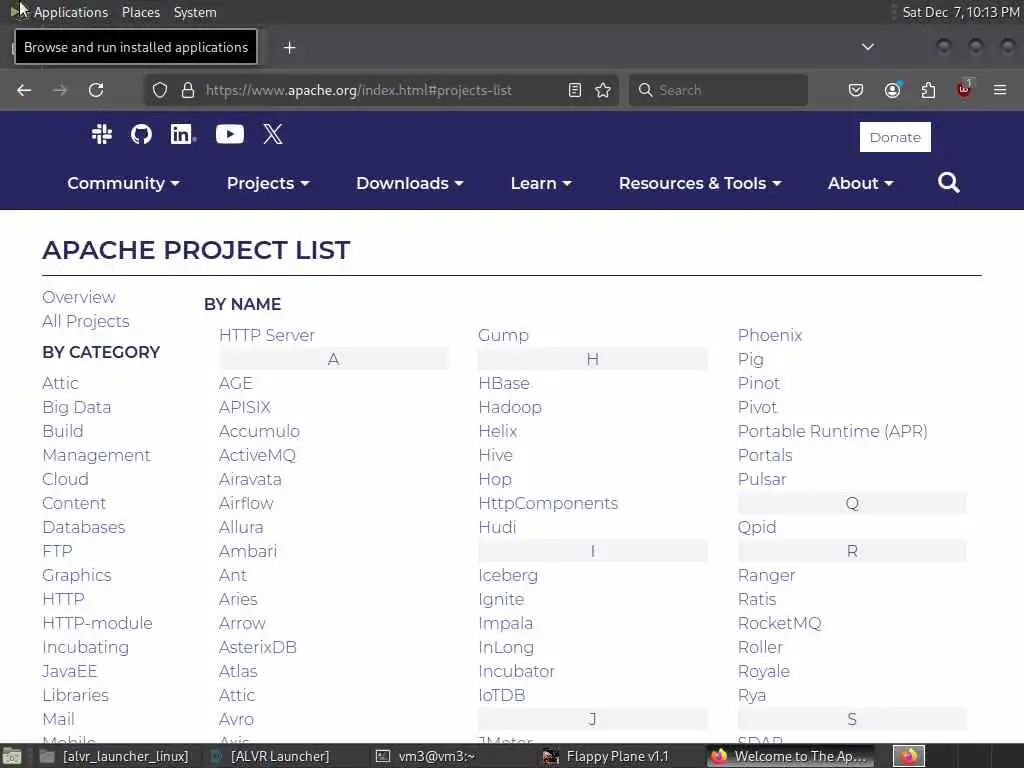The image size is (1024, 768).
Task: Go back with the browser back arrow
Action: coord(24,90)
